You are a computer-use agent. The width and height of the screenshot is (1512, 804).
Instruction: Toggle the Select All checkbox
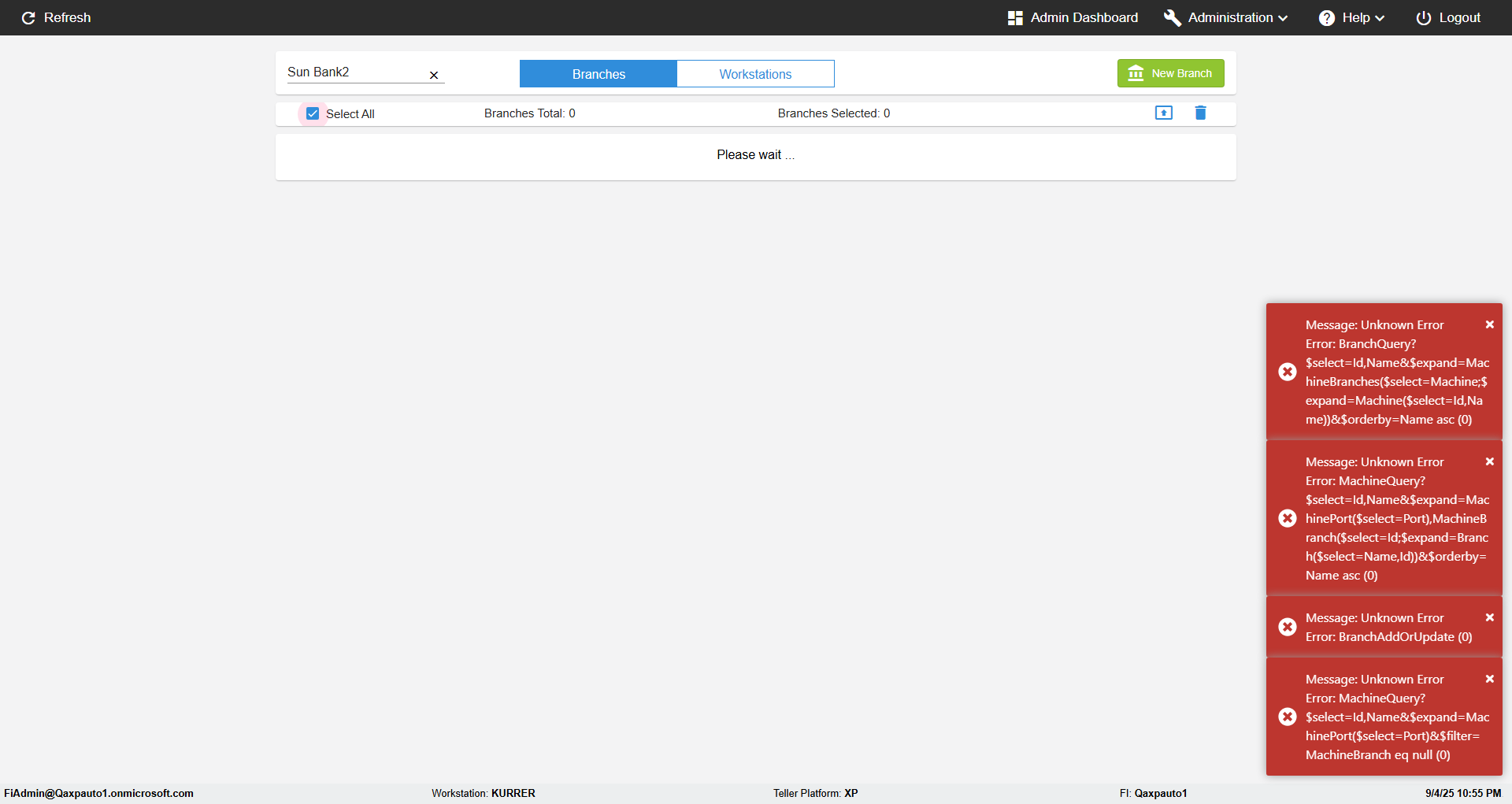coord(313,113)
